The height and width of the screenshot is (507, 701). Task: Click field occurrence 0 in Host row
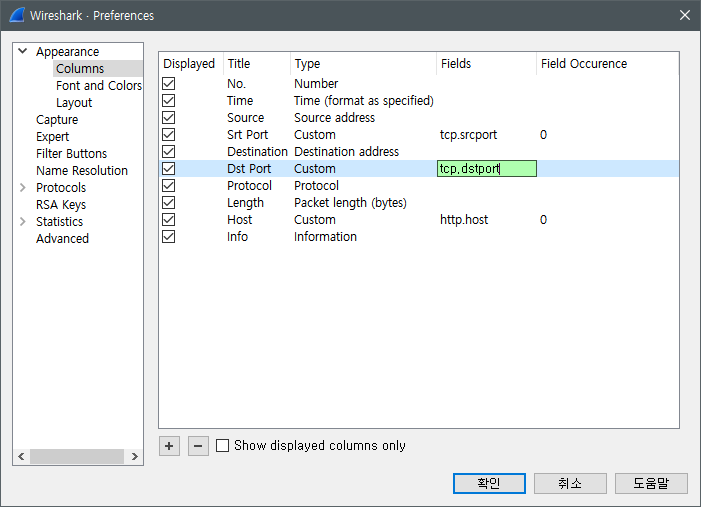point(543,220)
